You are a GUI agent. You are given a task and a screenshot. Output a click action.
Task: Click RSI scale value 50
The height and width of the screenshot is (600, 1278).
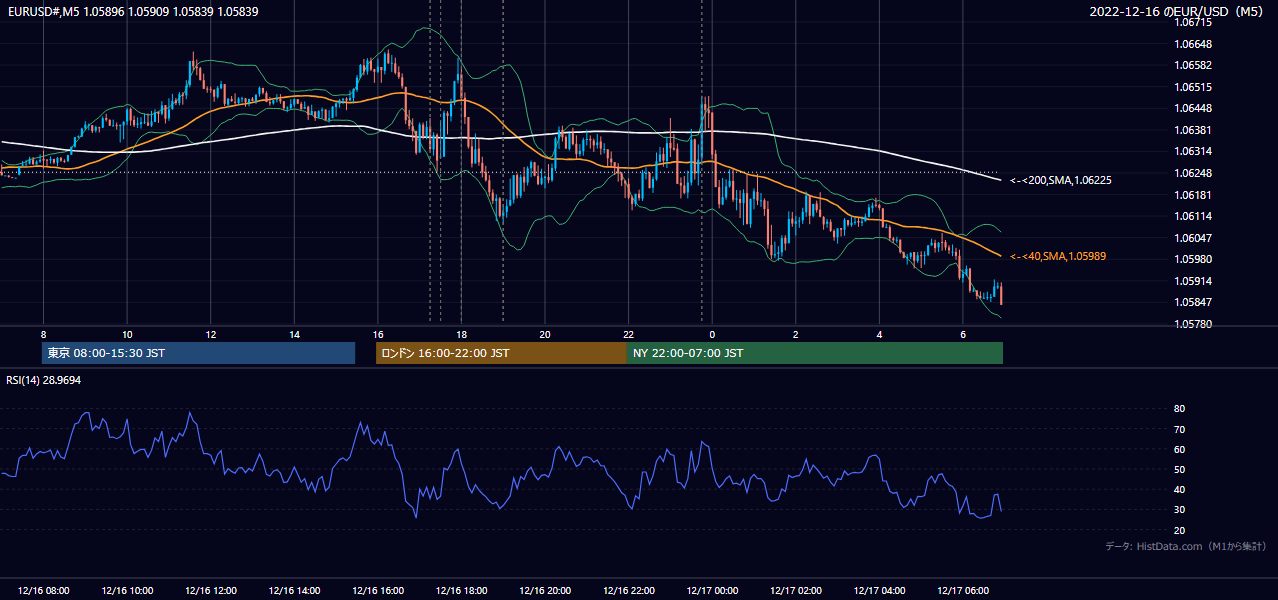(1180, 469)
